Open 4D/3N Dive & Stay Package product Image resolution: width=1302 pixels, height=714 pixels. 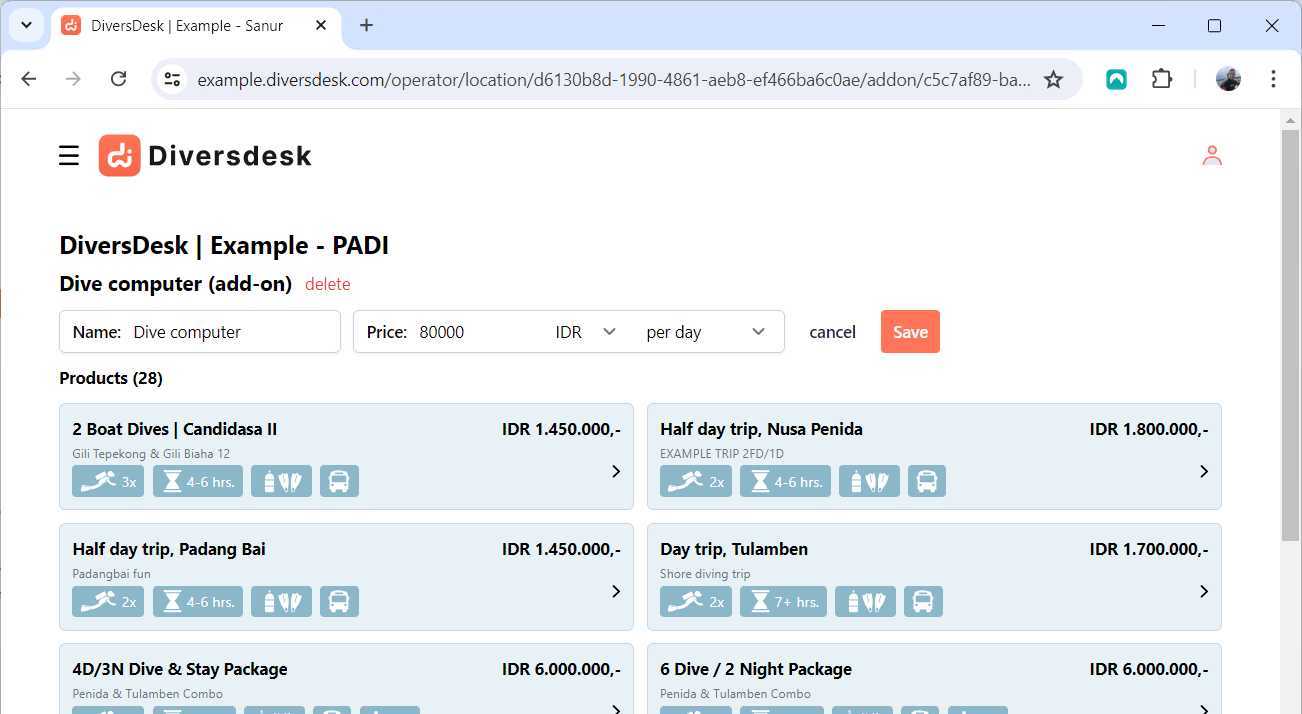[346, 679]
